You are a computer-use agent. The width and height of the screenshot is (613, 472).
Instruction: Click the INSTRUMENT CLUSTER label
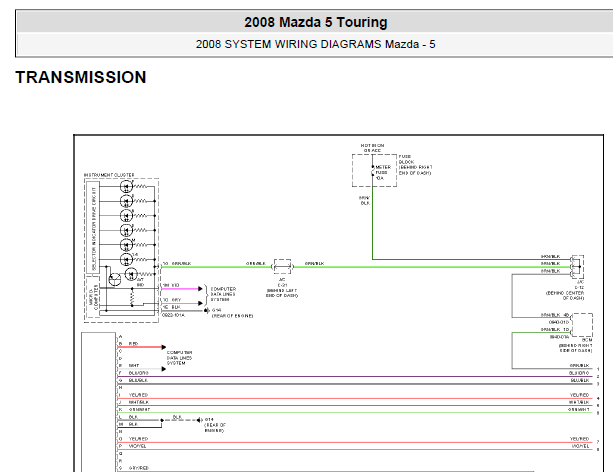click(109, 175)
